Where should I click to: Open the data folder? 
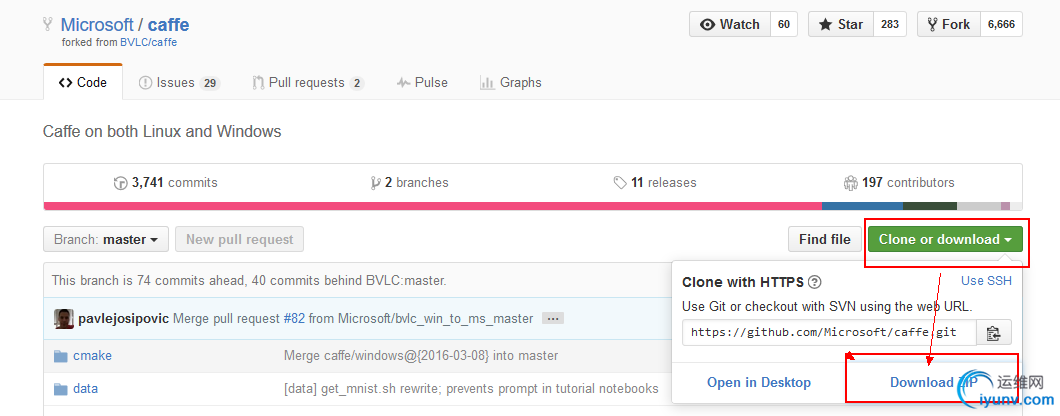tap(85, 389)
